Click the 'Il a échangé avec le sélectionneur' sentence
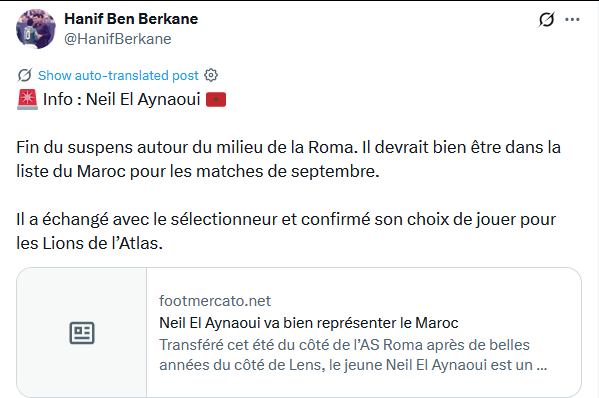 click(x=286, y=219)
